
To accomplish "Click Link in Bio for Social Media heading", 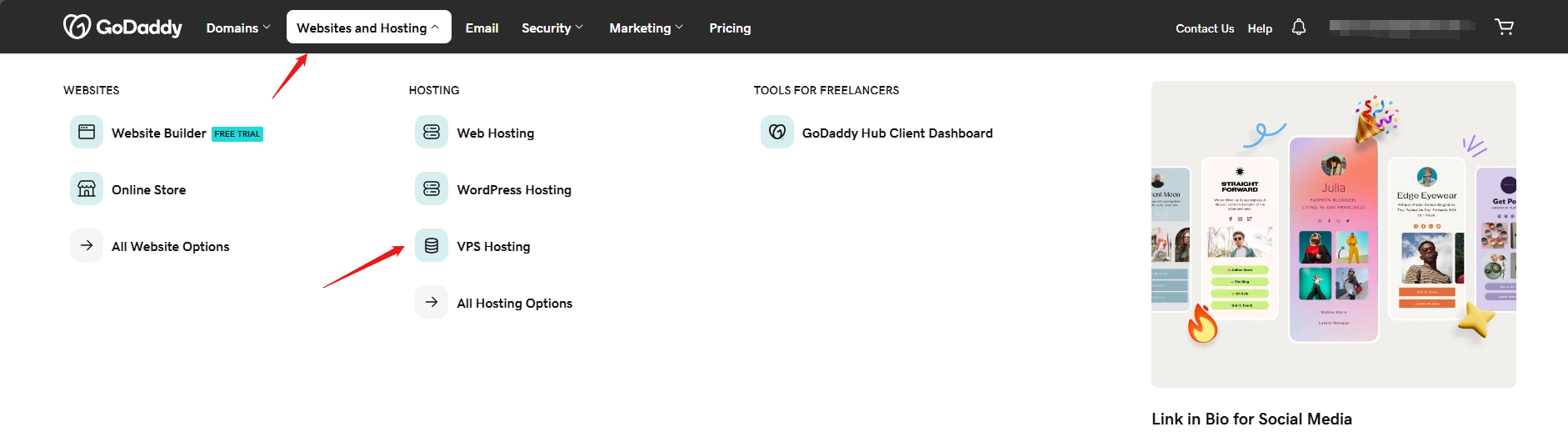I will click(1251, 419).
